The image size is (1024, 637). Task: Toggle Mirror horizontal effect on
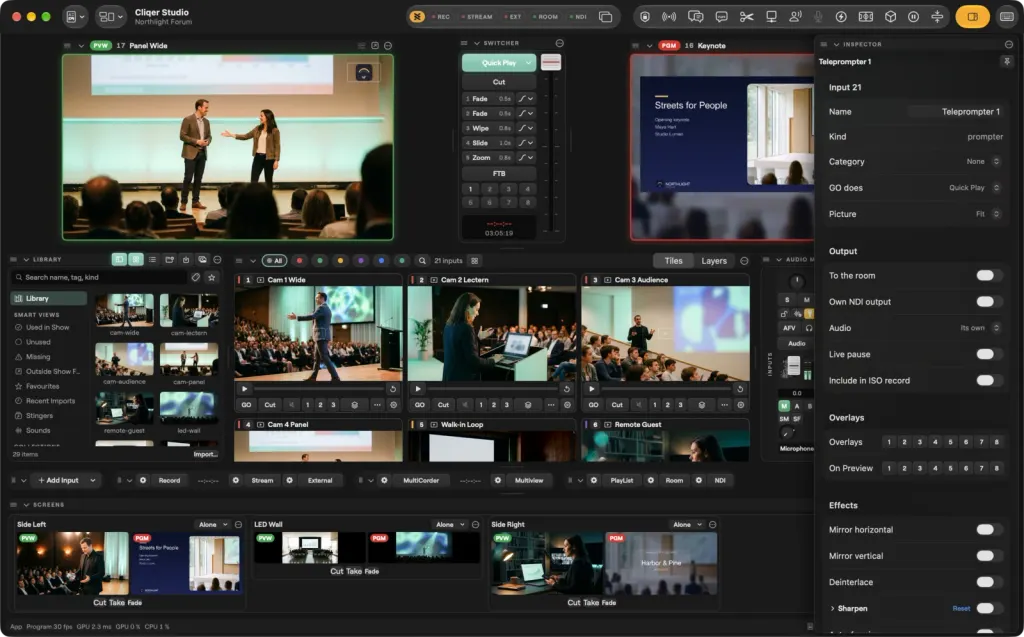click(985, 530)
